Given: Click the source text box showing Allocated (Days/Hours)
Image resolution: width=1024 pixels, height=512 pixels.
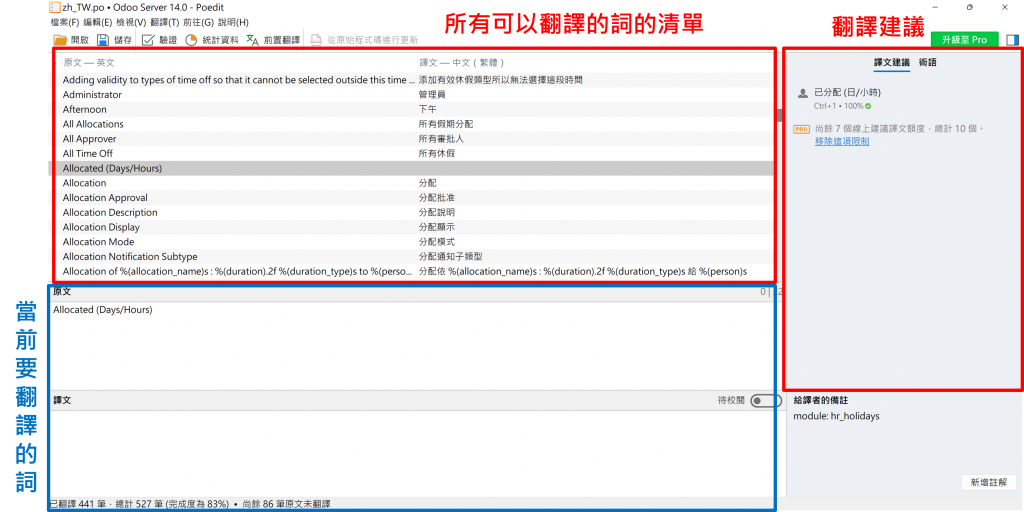Looking at the screenshot, I should (x=415, y=345).
